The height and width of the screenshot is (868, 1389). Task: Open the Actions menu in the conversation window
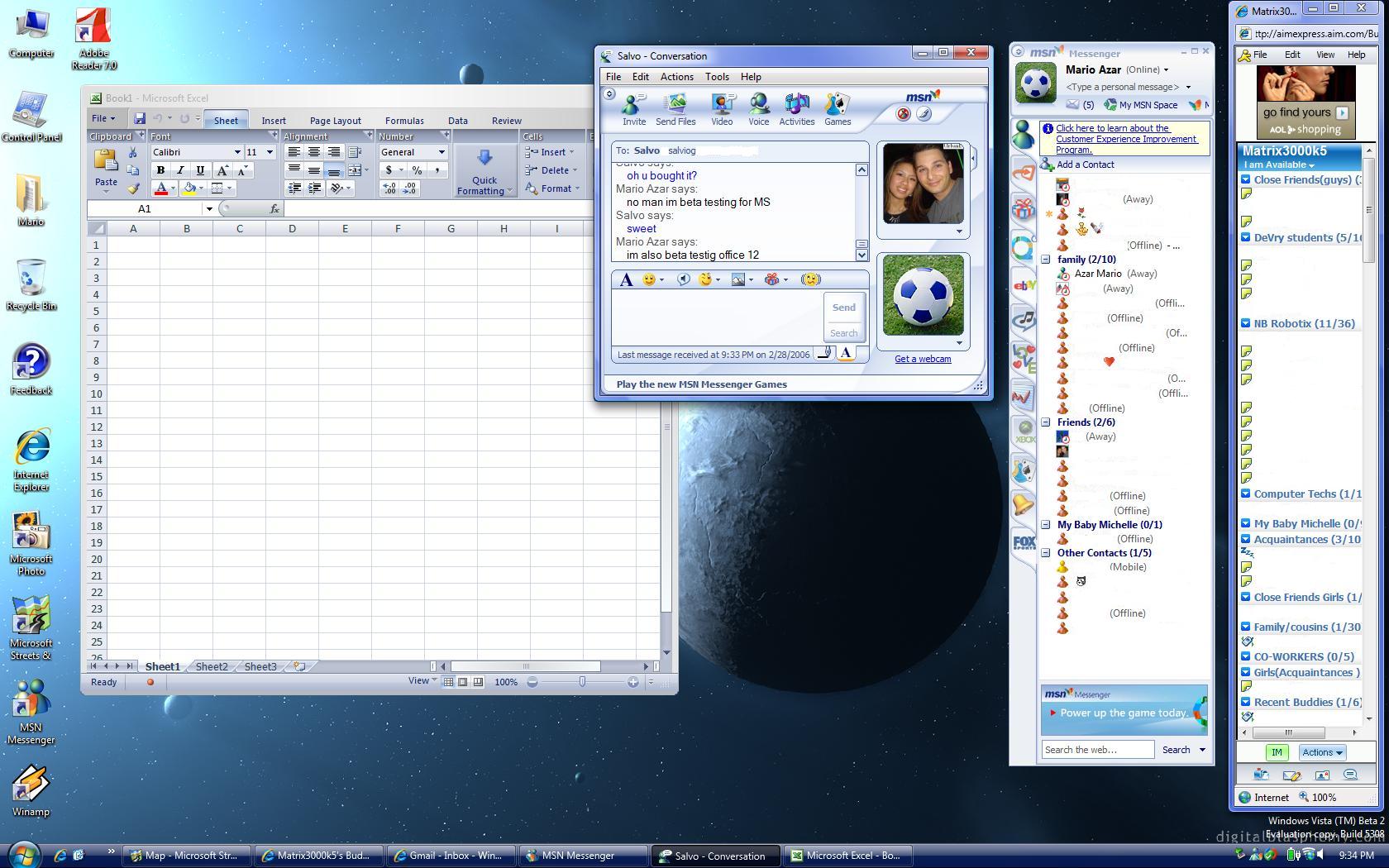click(x=676, y=76)
